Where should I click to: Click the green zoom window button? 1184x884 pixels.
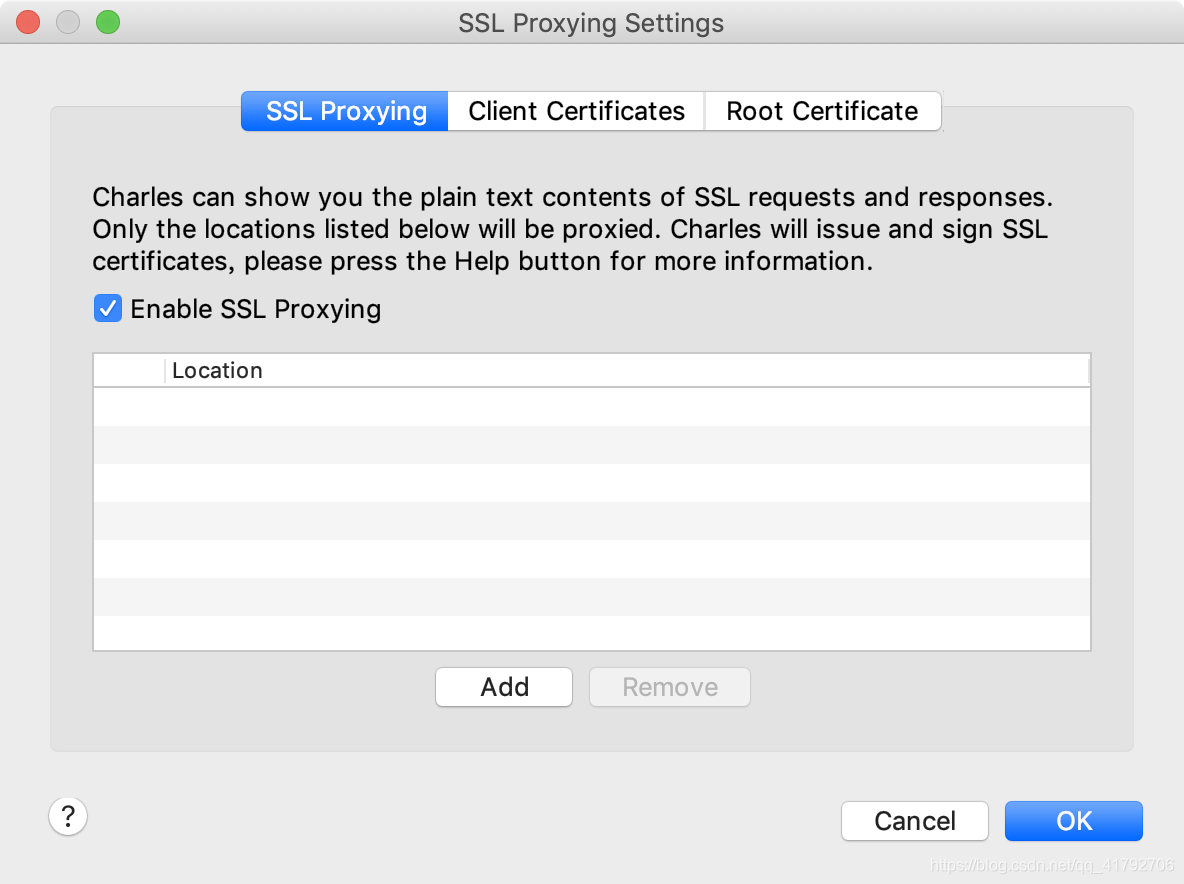(x=108, y=22)
